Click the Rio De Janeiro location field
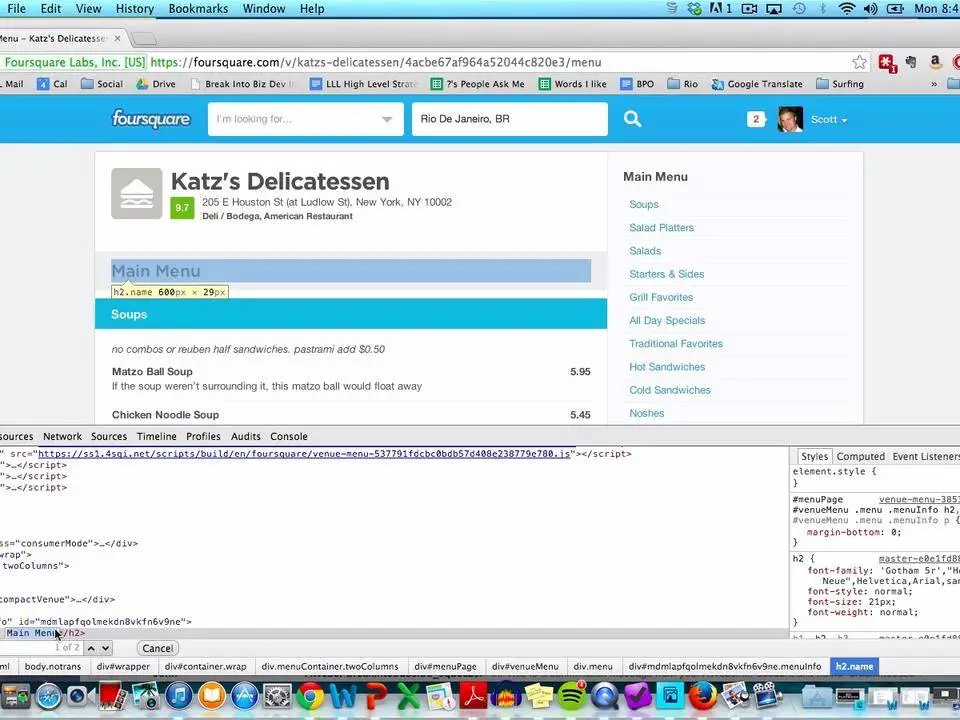The height and width of the screenshot is (720, 960). 509,119
